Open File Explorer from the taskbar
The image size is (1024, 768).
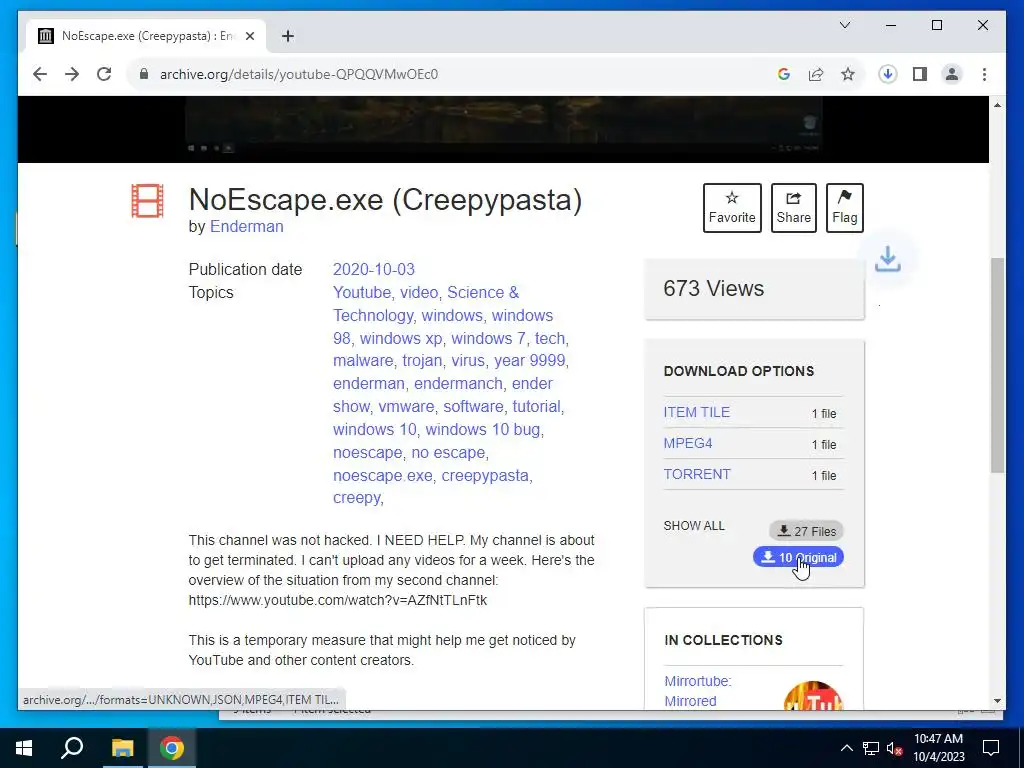tap(122, 748)
